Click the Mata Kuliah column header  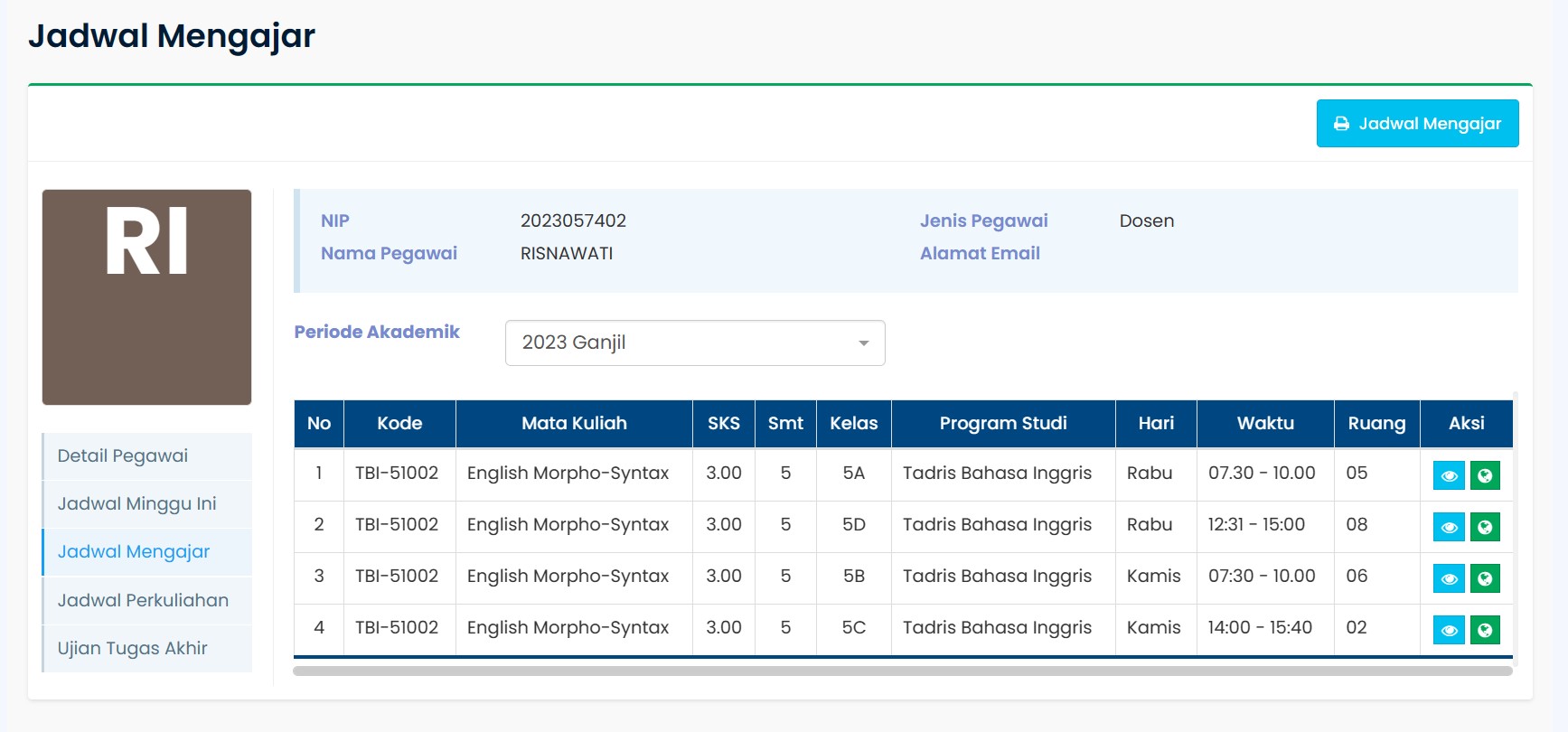tap(574, 424)
